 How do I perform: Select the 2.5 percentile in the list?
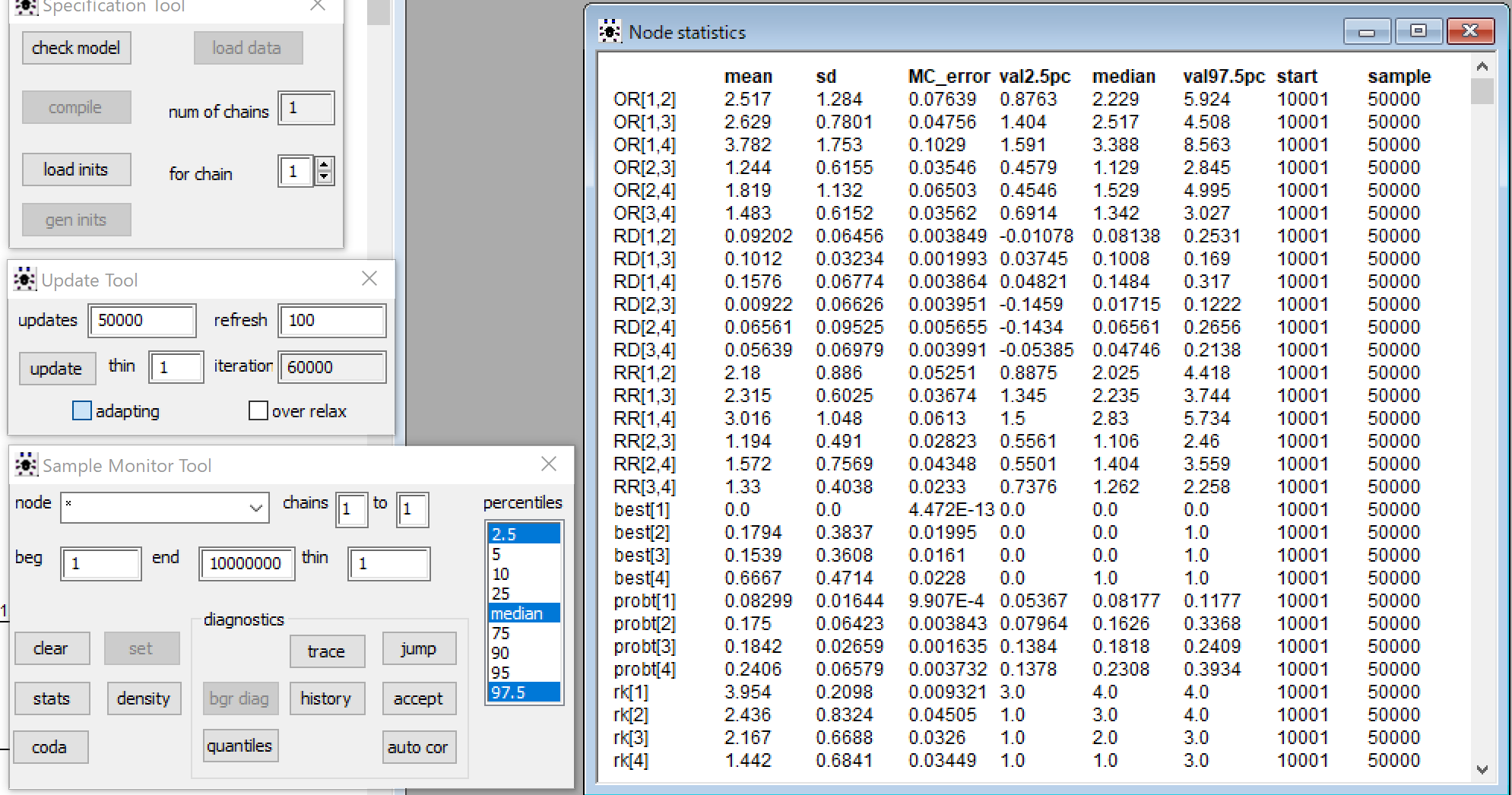click(x=523, y=534)
